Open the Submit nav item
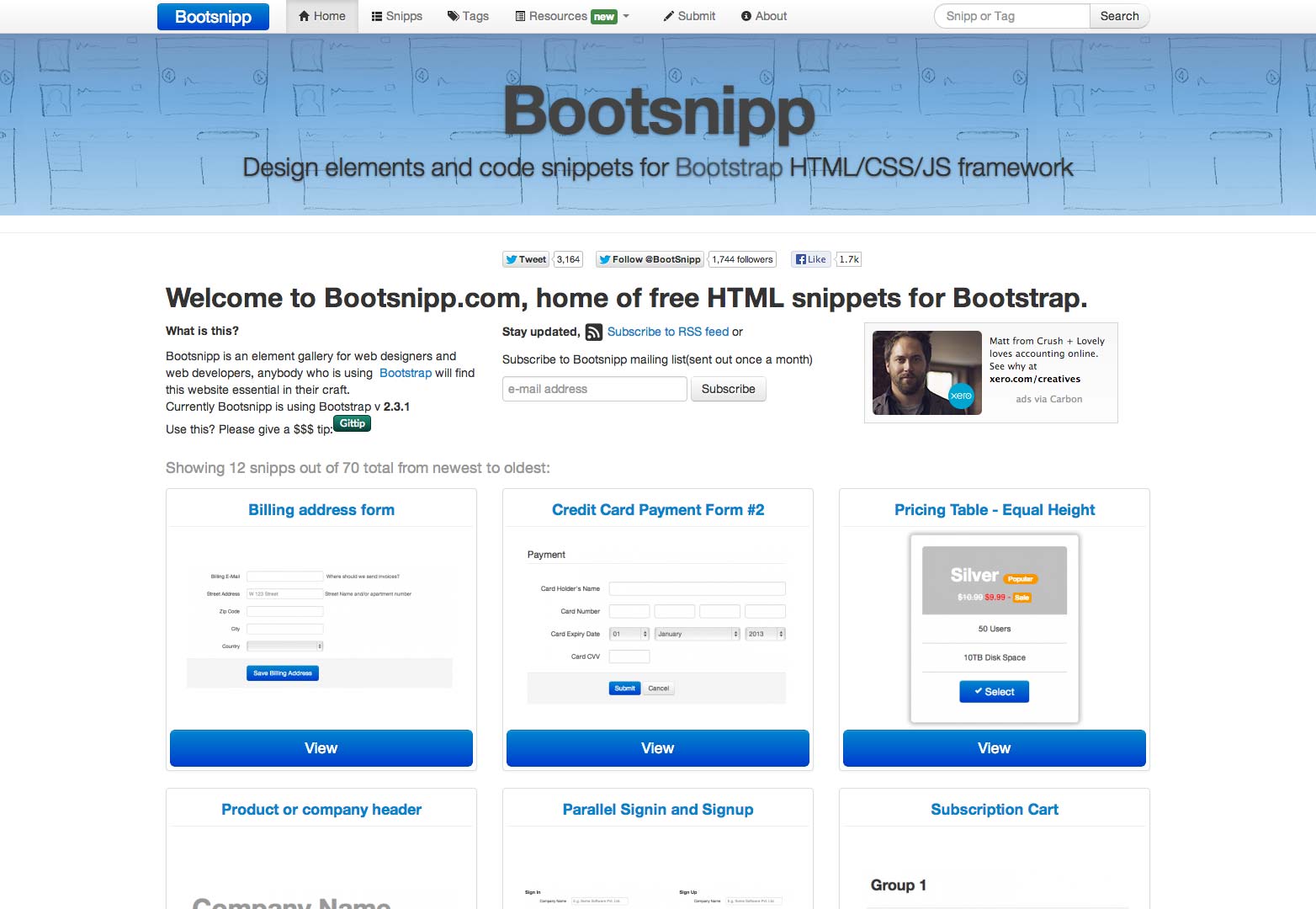 click(x=689, y=16)
